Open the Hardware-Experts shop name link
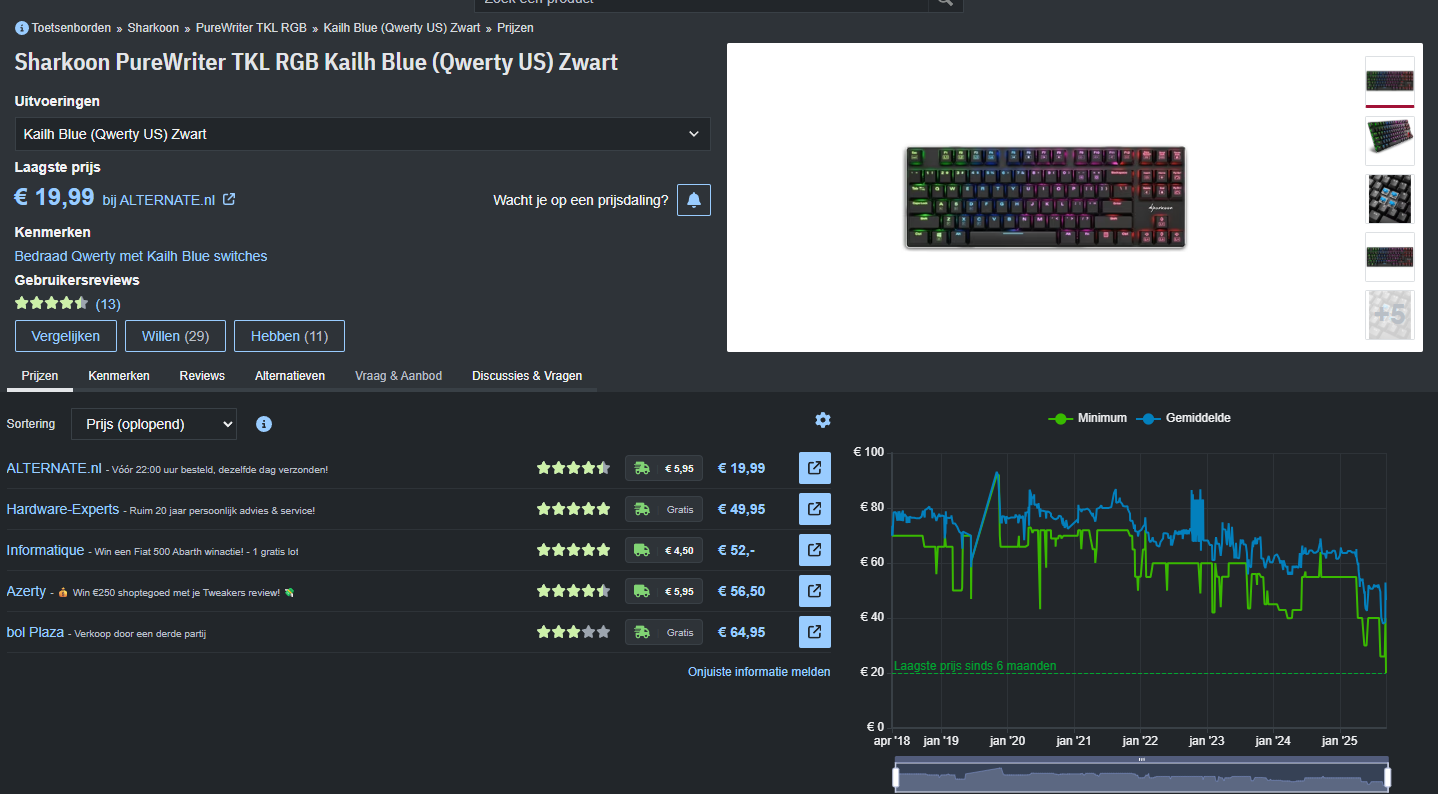 click(x=63, y=509)
